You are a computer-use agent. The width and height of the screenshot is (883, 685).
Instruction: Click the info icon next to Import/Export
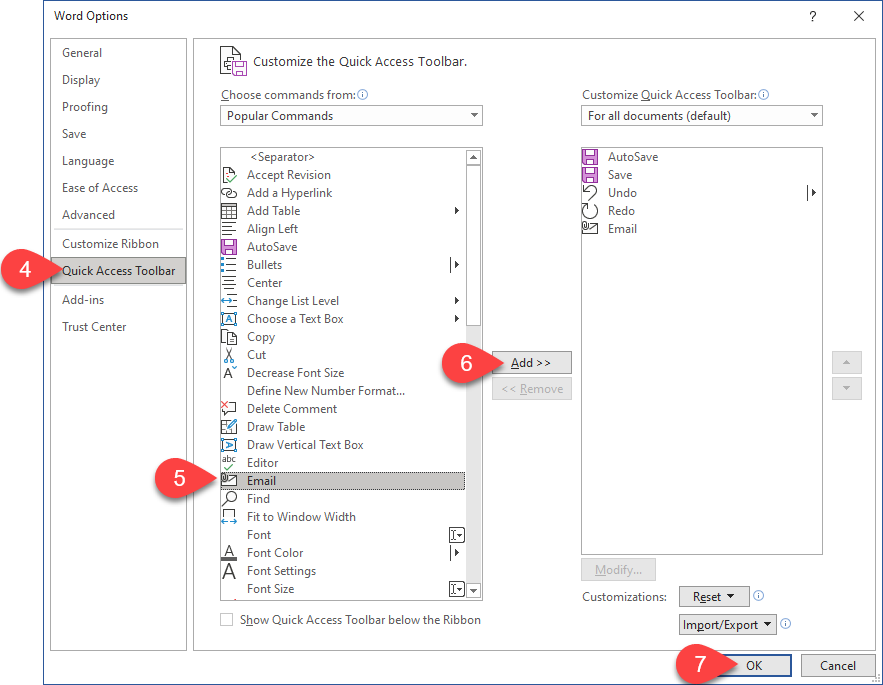pyautogui.click(x=786, y=624)
